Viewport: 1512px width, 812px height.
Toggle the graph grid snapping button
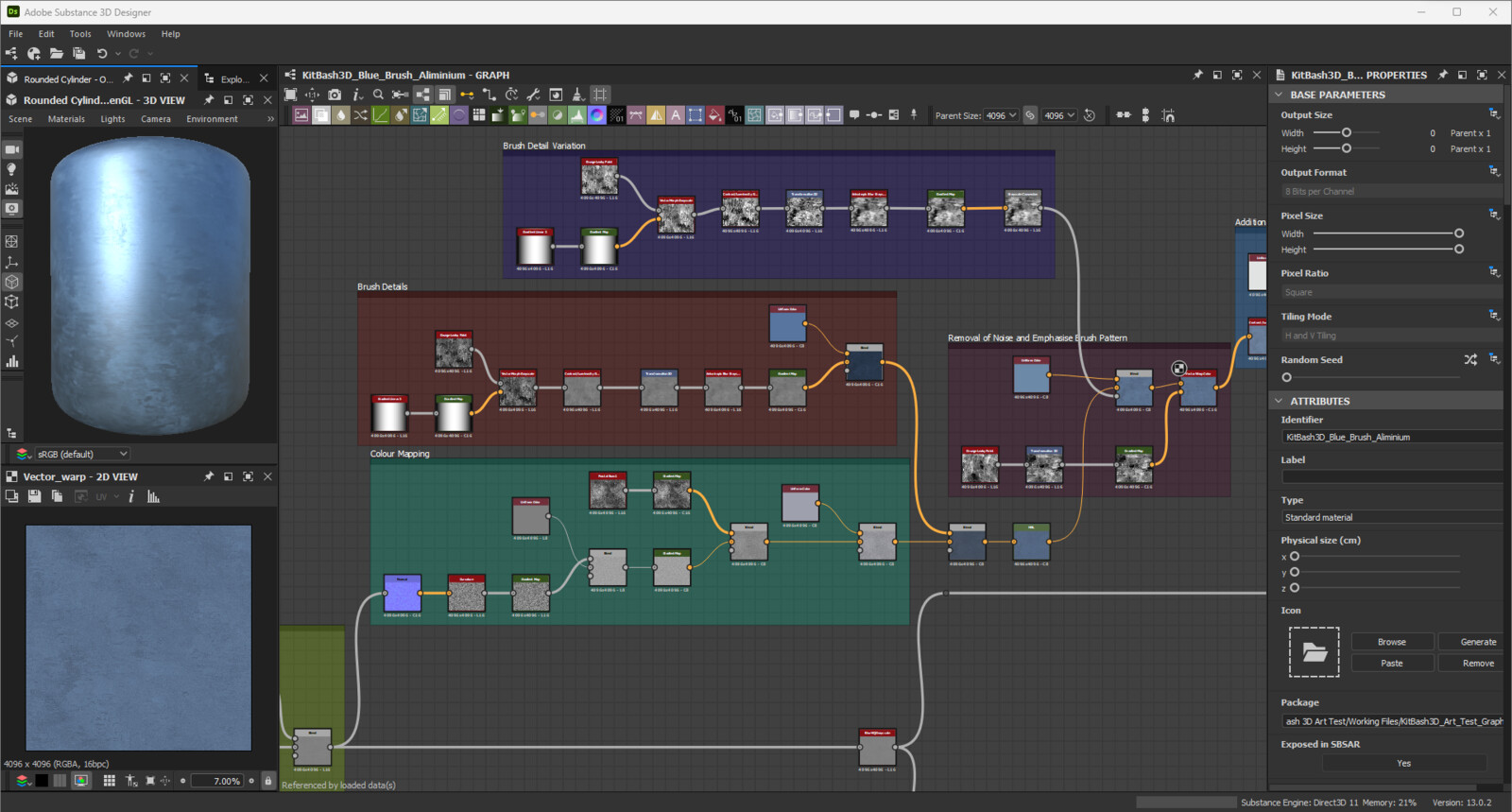click(x=600, y=95)
